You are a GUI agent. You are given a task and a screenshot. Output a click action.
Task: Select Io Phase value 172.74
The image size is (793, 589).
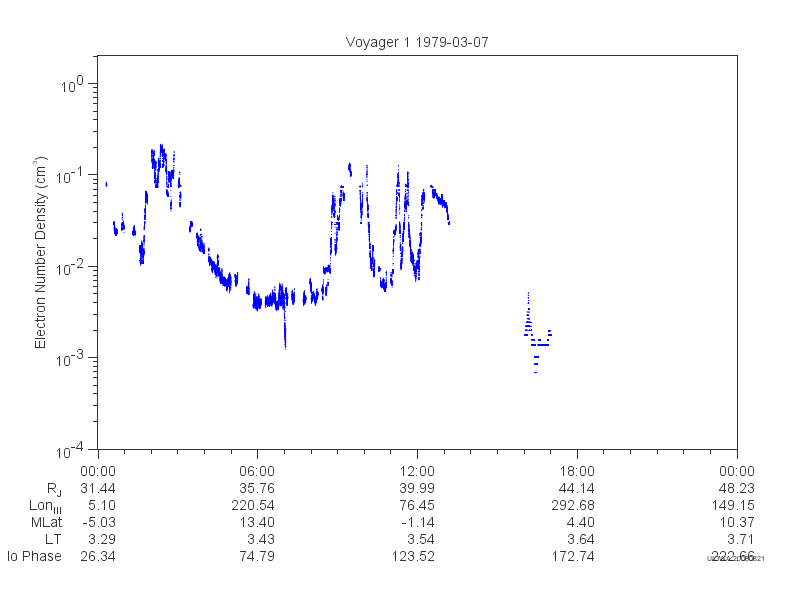tap(573, 556)
